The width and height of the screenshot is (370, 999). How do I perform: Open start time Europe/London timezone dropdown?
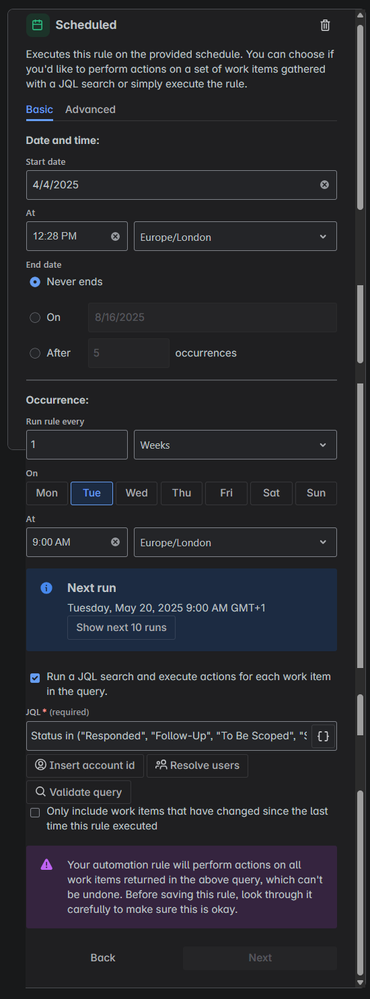(x=235, y=236)
